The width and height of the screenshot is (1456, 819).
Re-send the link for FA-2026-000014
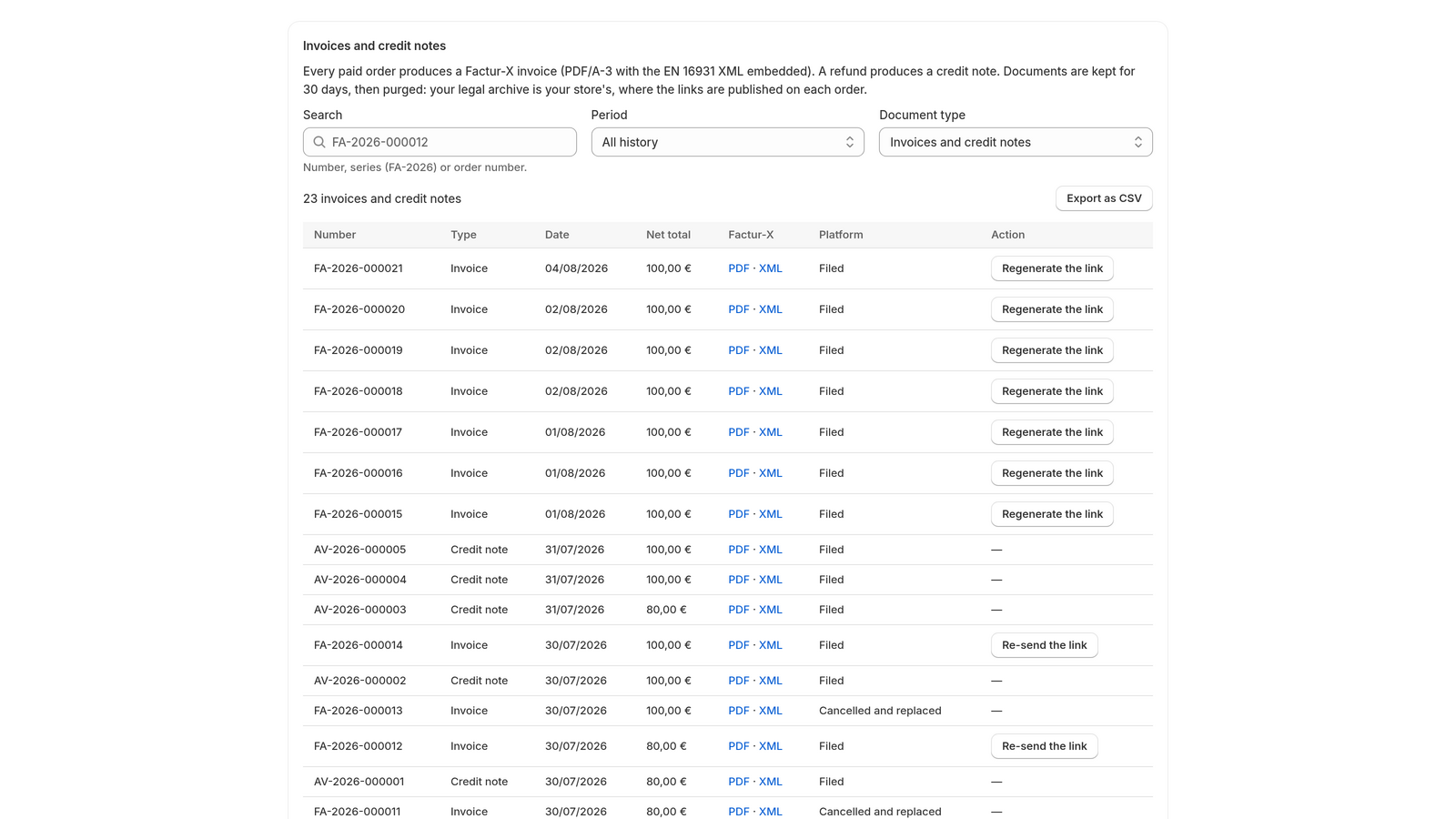tap(1044, 645)
